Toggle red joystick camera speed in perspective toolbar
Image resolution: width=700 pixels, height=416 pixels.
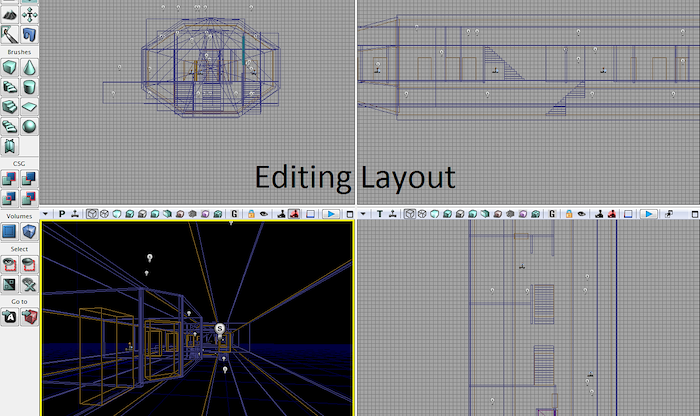(294, 214)
